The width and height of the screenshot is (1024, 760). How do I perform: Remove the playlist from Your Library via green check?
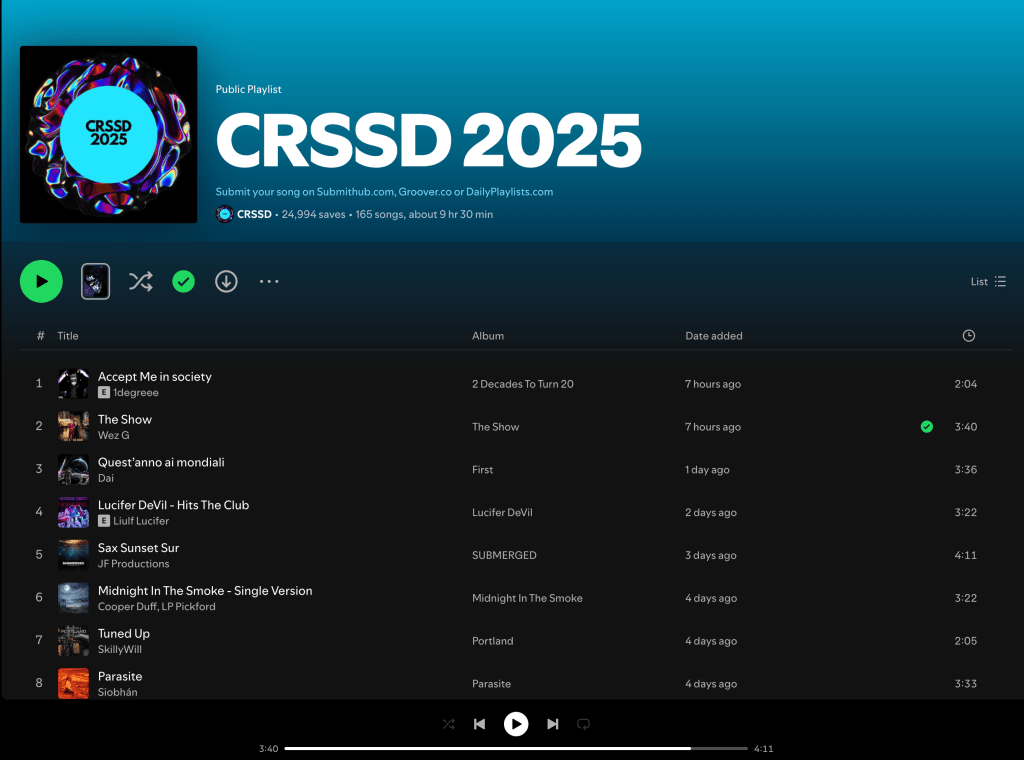184,281
